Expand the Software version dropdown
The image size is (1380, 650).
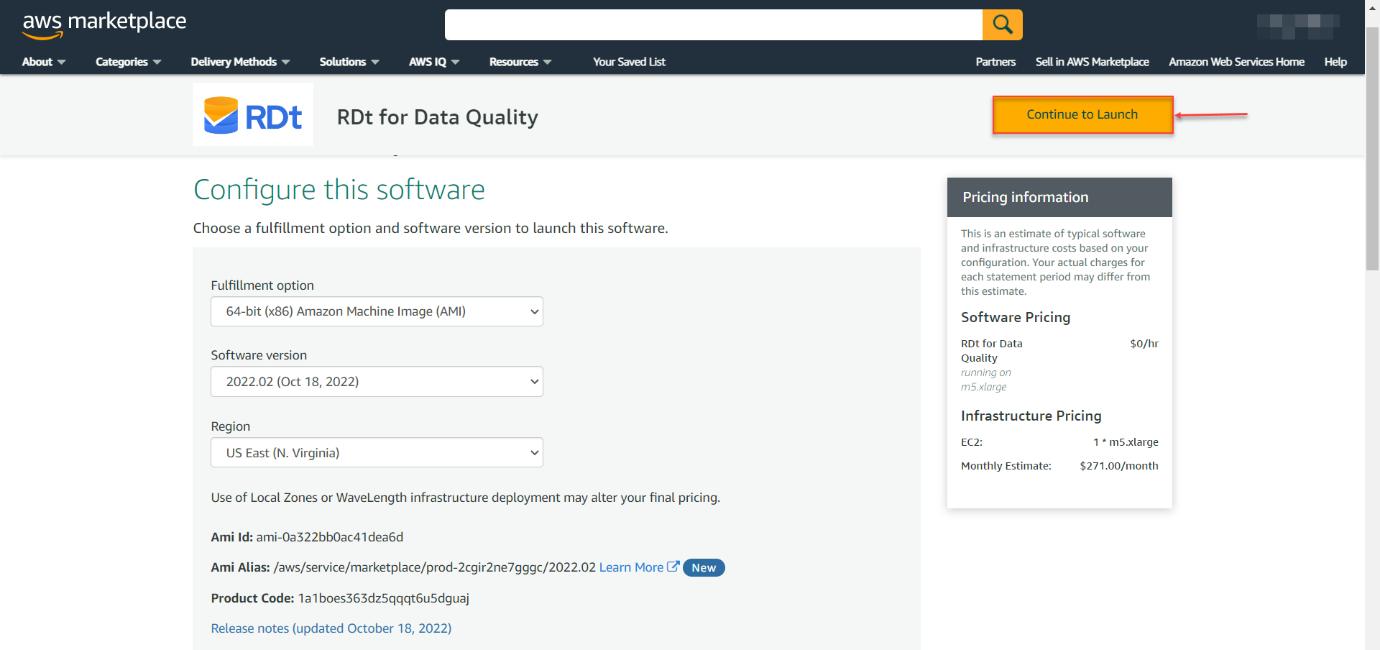pos(377,381)
